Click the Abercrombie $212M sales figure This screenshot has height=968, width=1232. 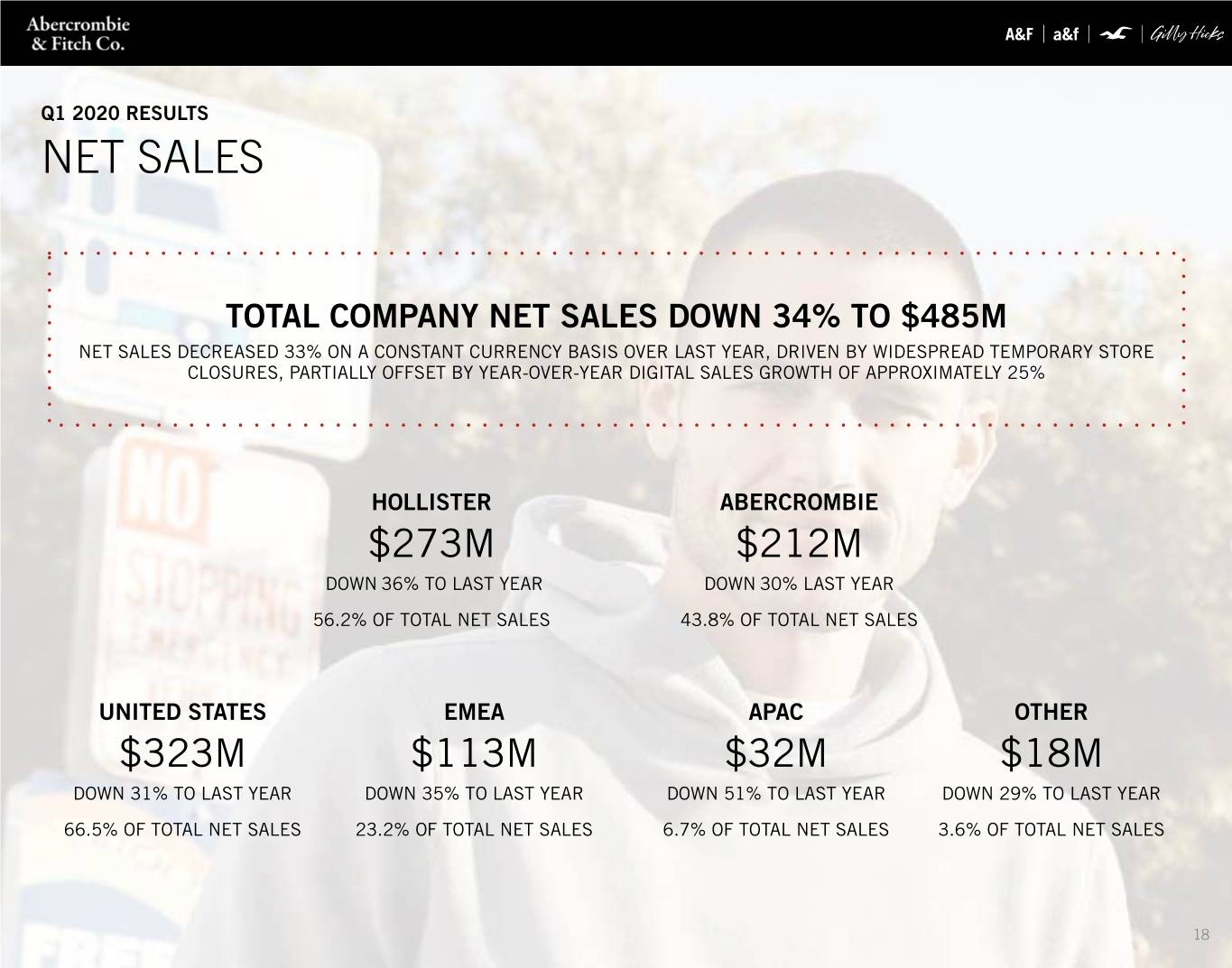[799, 544]
